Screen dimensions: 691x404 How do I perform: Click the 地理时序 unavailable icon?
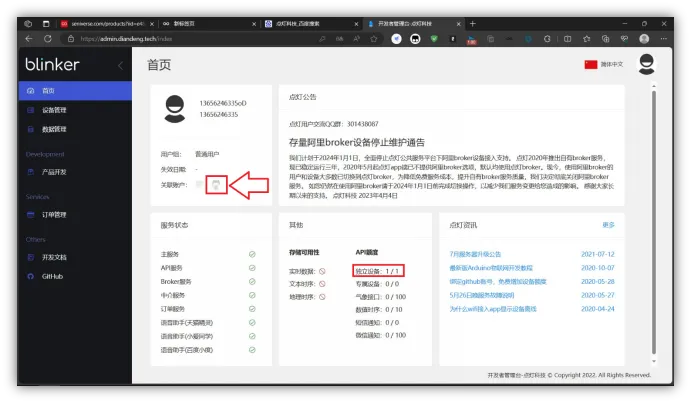(322, 297)
